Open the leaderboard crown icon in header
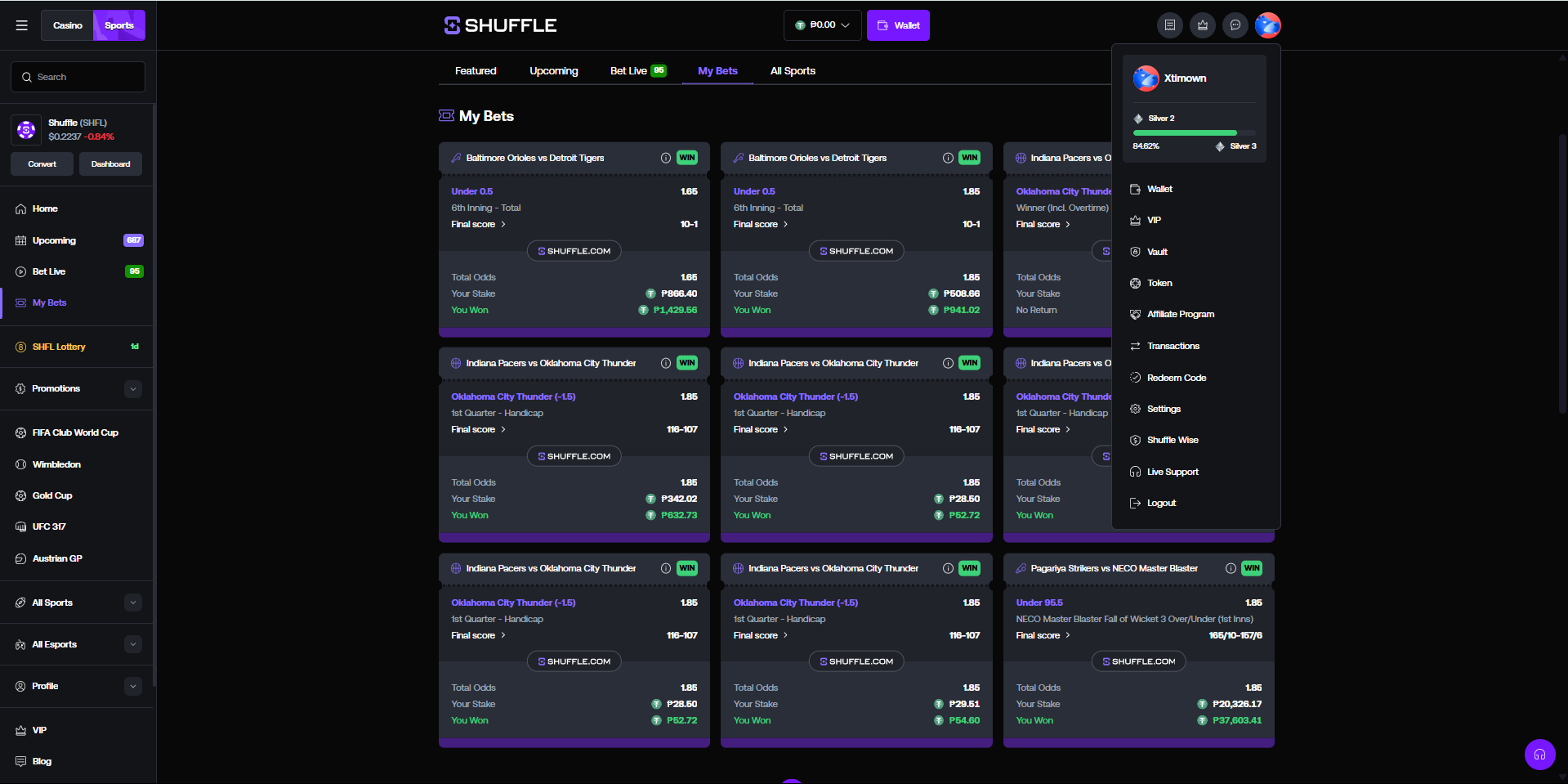Screen dimensions: 1568x784 (x=1203, y=25)
